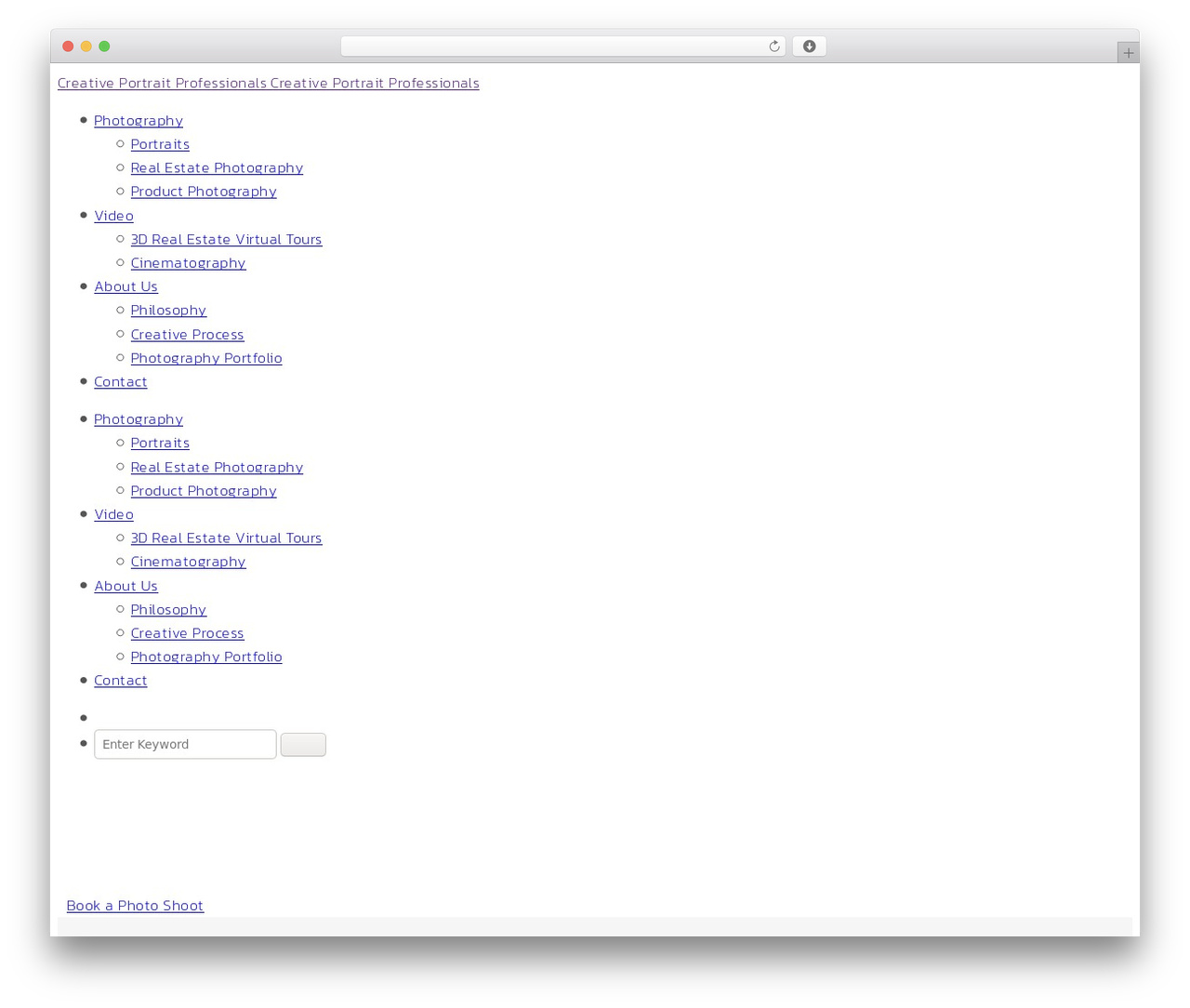Image resolution: width=1190 pixels, height=1008 pixels.
Task: Open Cinematography in the upper navigation list
Action: pos(188,263)
